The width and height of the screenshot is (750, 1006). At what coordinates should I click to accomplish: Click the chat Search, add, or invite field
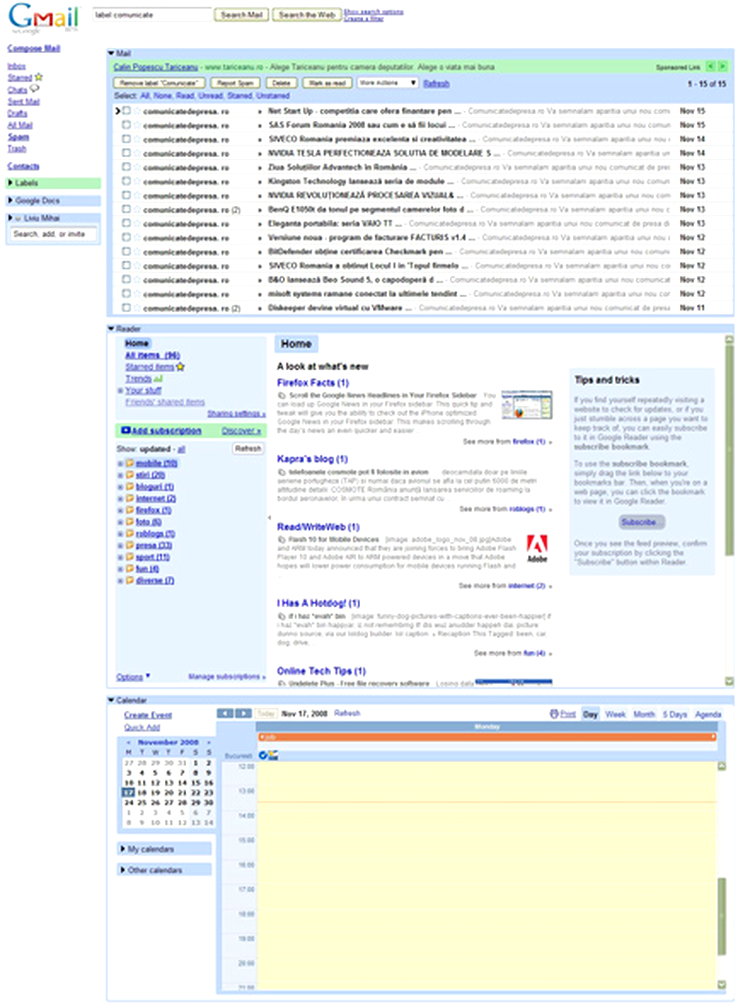point(54,234)
